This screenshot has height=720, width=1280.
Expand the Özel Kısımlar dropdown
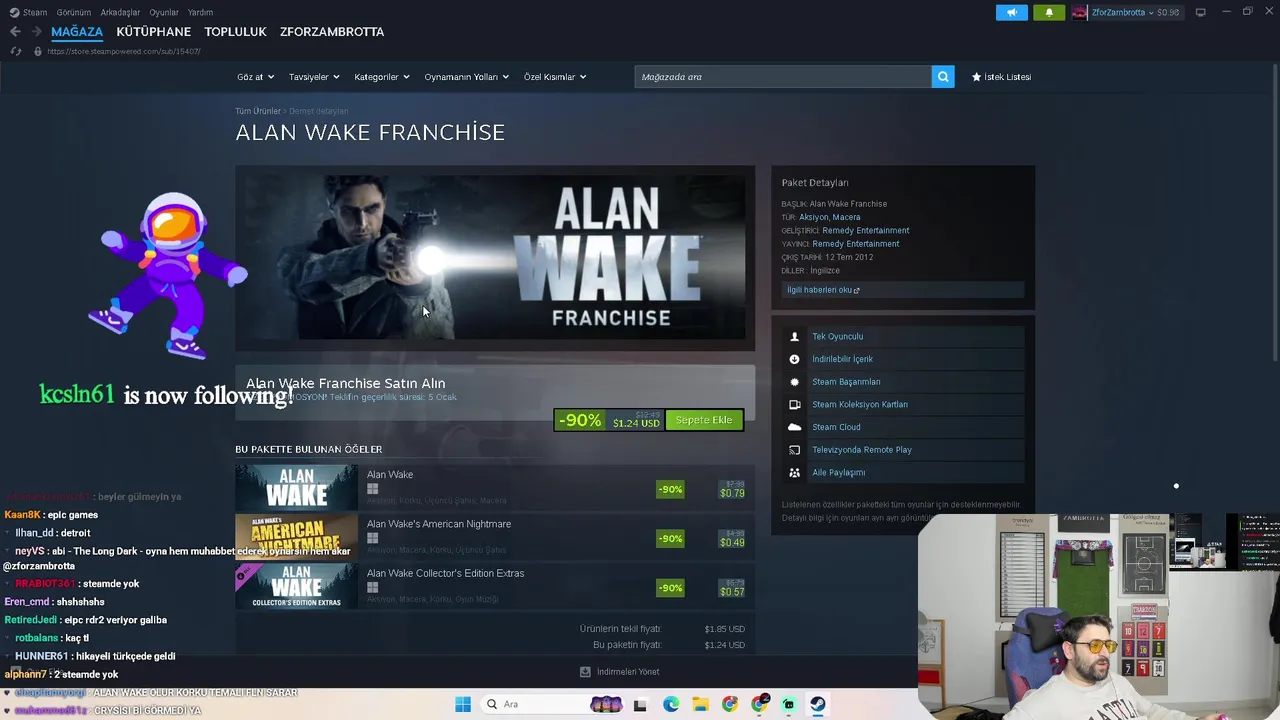(555, 77)
